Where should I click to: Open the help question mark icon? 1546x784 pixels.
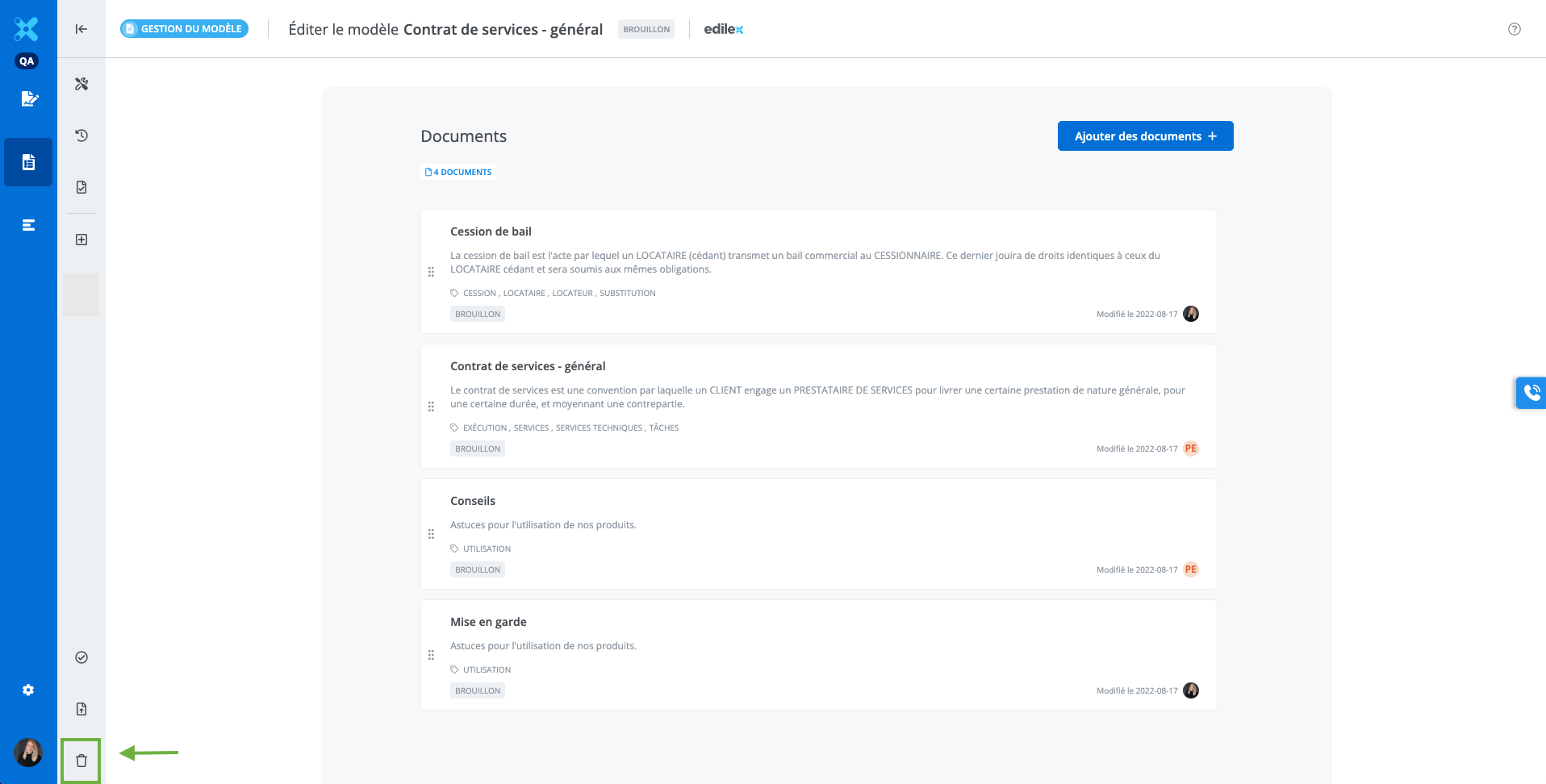[x=1514, y=29]
